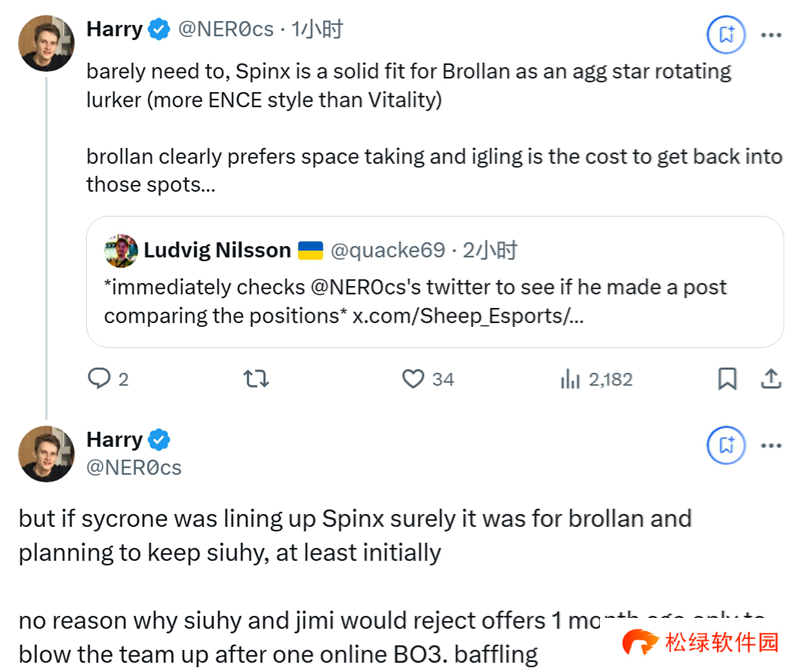Click Harry's avatar on the lower tweet

[x=46, y=453]
